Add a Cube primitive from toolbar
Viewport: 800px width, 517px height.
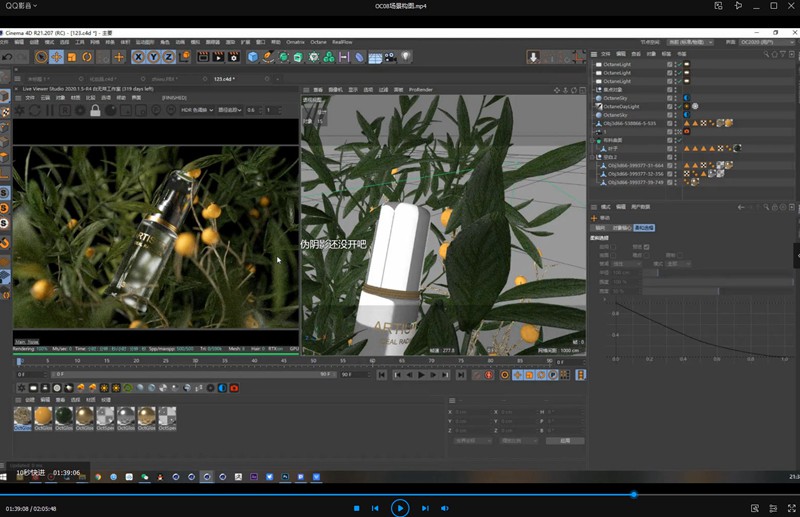tap(253, 57)
